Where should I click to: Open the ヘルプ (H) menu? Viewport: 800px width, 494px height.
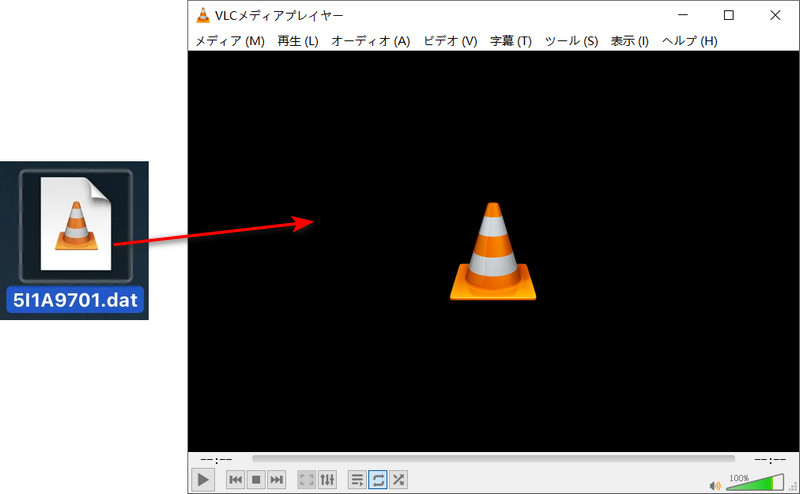690,41
